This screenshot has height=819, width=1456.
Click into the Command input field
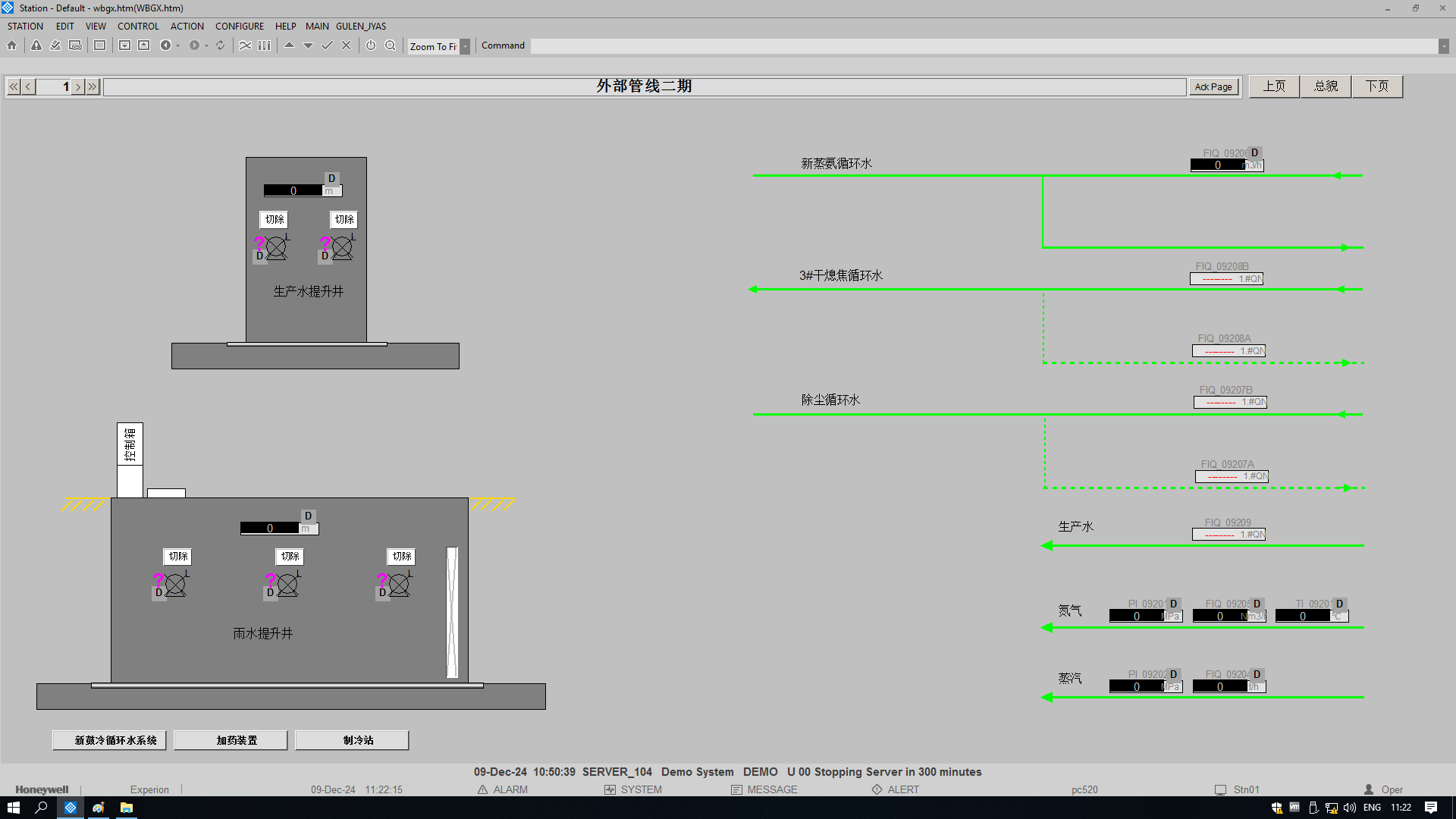[x=984, y=46]
